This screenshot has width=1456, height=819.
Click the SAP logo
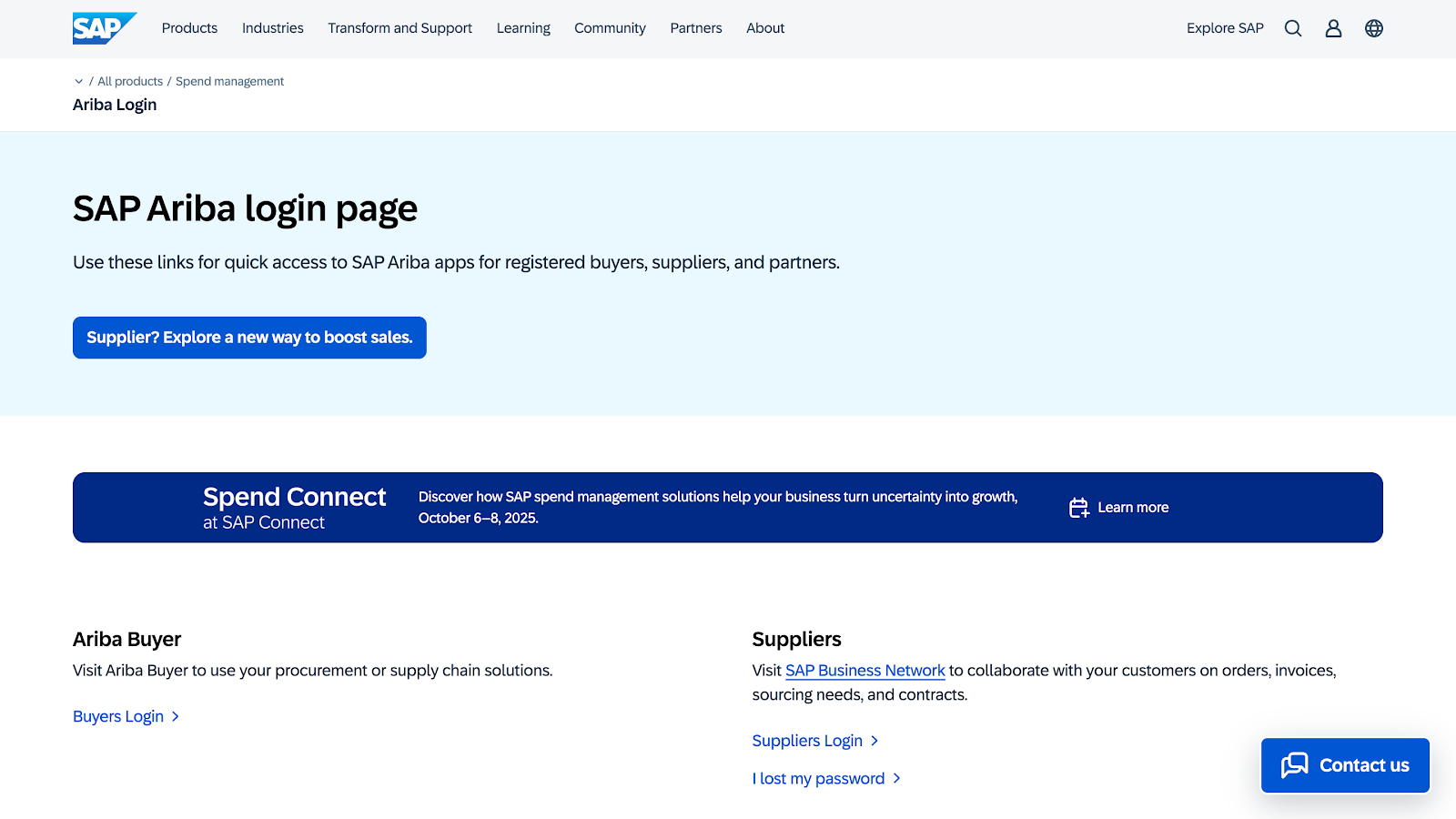point(105,28)
